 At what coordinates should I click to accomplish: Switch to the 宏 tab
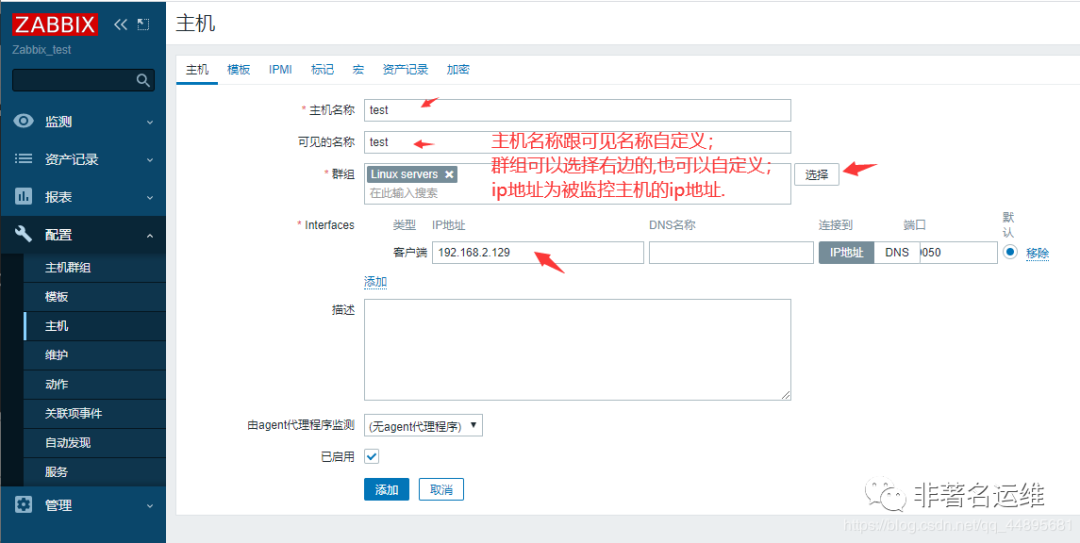(358, 70)
